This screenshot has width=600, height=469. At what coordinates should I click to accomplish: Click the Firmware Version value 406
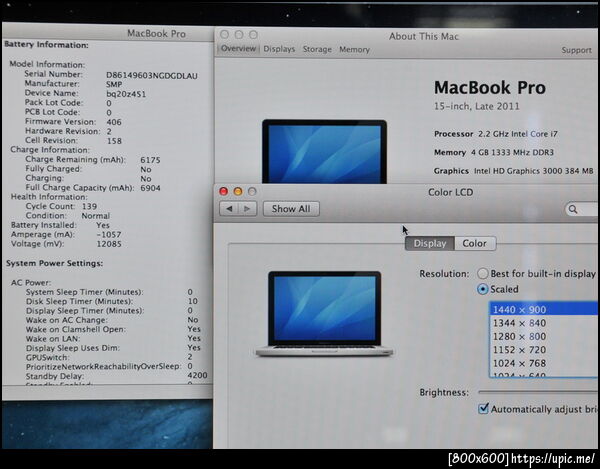coord(114,122)
